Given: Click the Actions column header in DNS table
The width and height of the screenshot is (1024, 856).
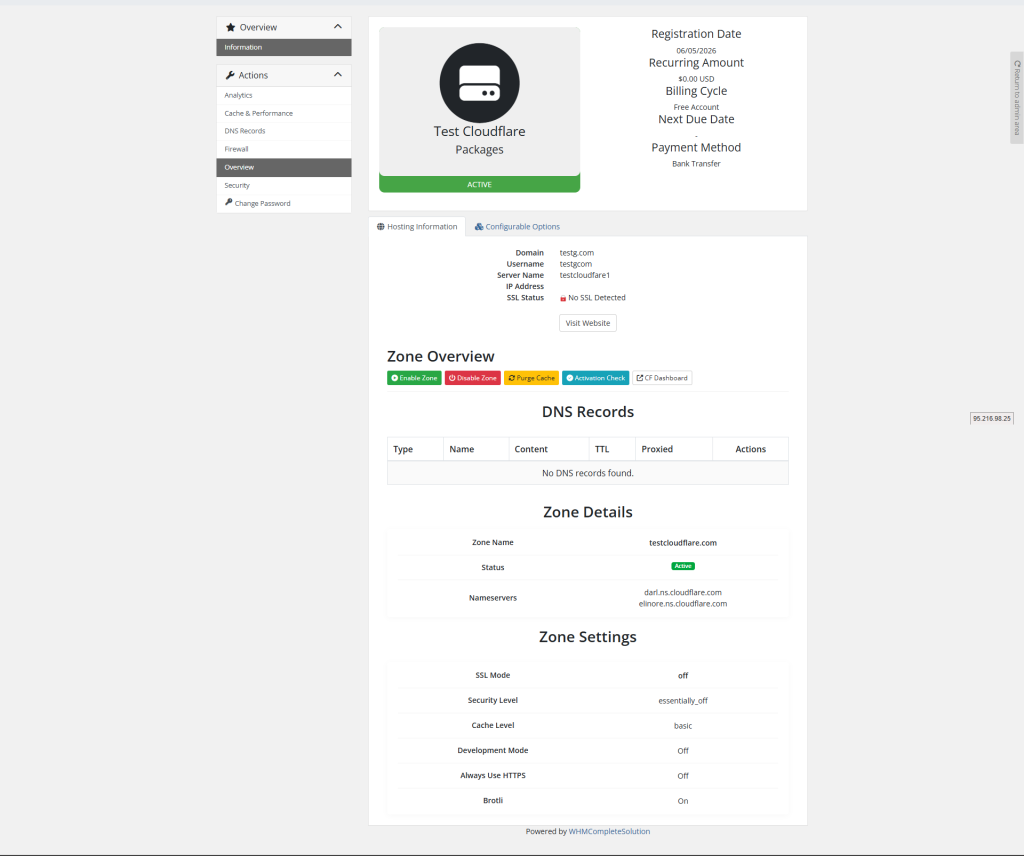Looking at the screenshot, I should coord(750,449).
